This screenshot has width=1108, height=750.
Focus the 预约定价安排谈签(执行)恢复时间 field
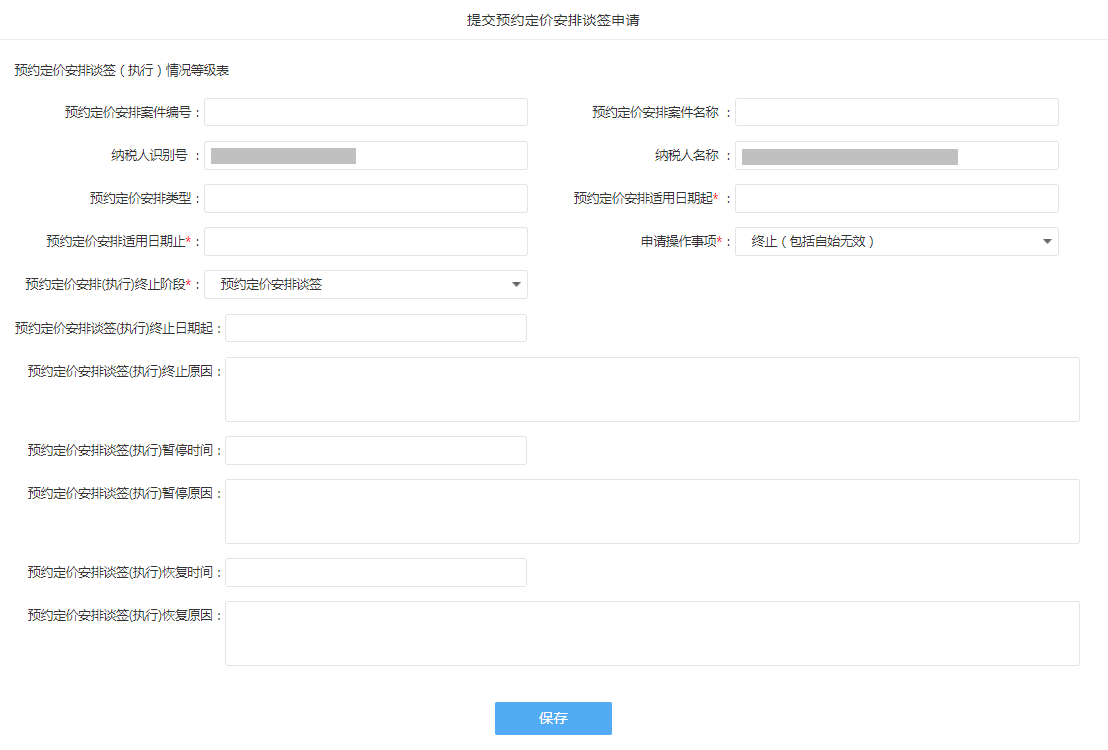(376, 572)
